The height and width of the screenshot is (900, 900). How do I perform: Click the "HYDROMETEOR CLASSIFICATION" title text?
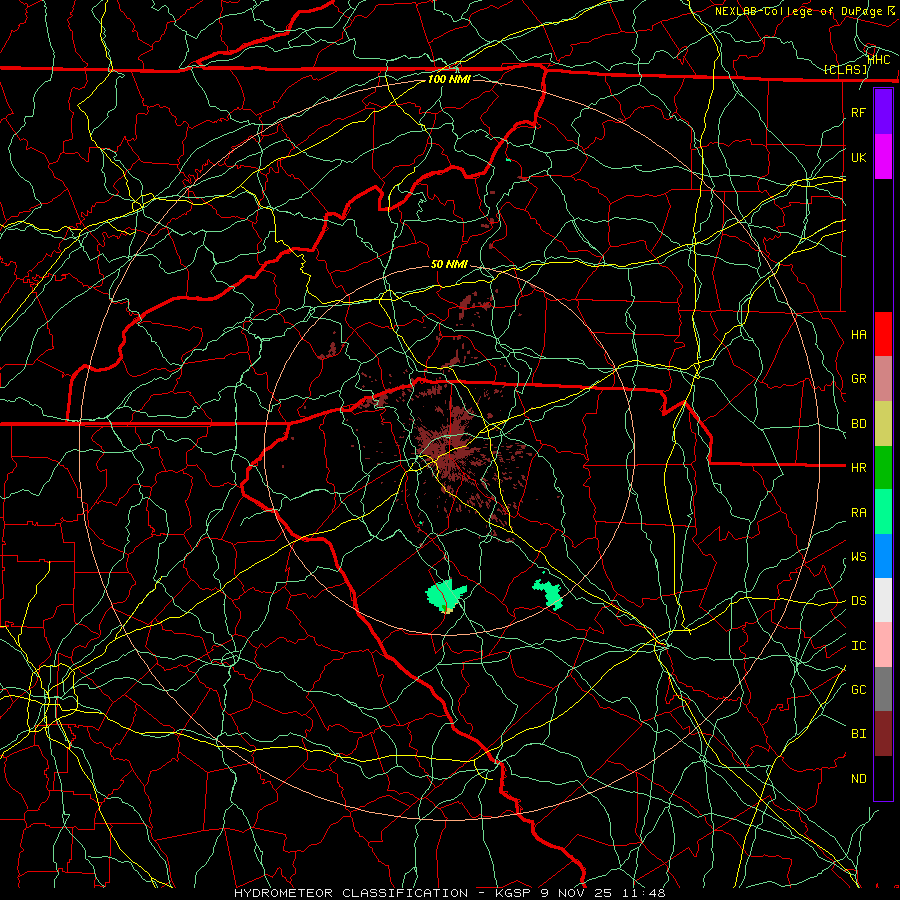351,893
